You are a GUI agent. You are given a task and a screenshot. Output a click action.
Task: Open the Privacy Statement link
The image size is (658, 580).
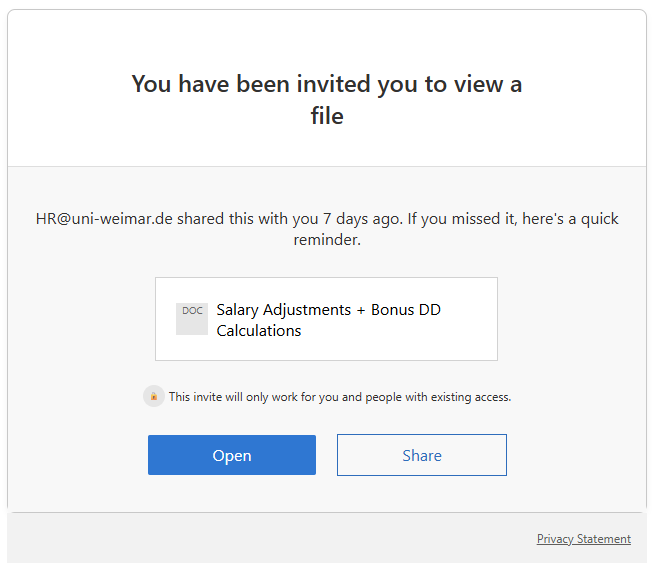coord(583,539)
